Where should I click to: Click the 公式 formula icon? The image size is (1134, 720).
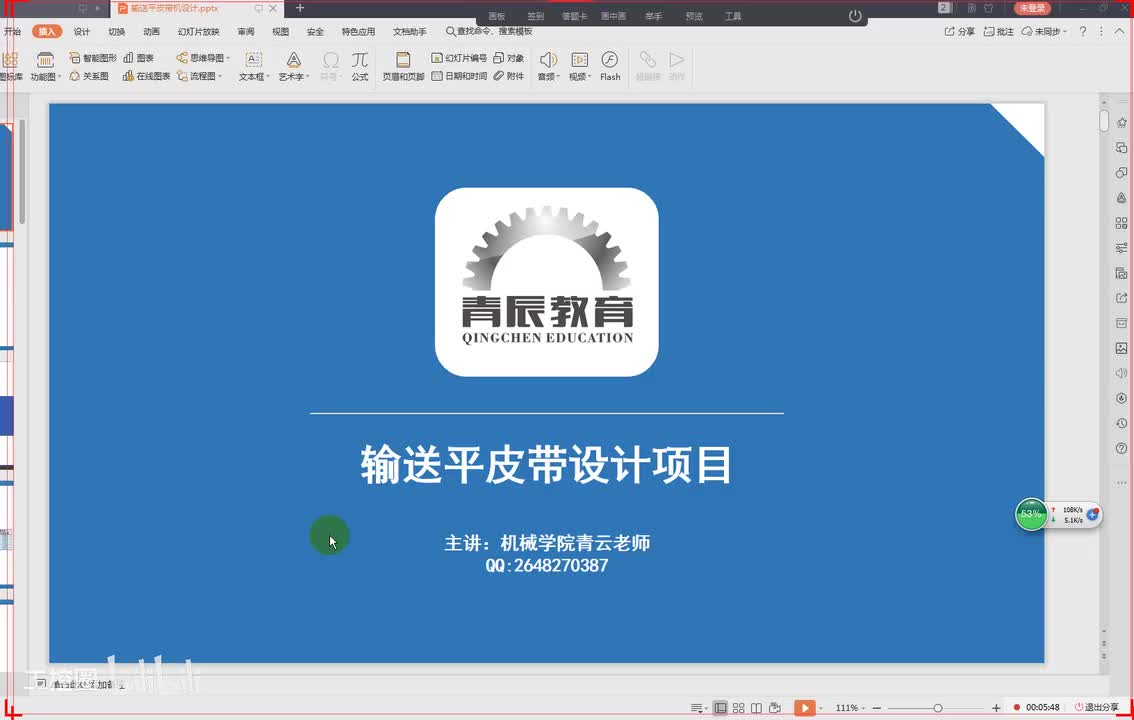[359, 59]
